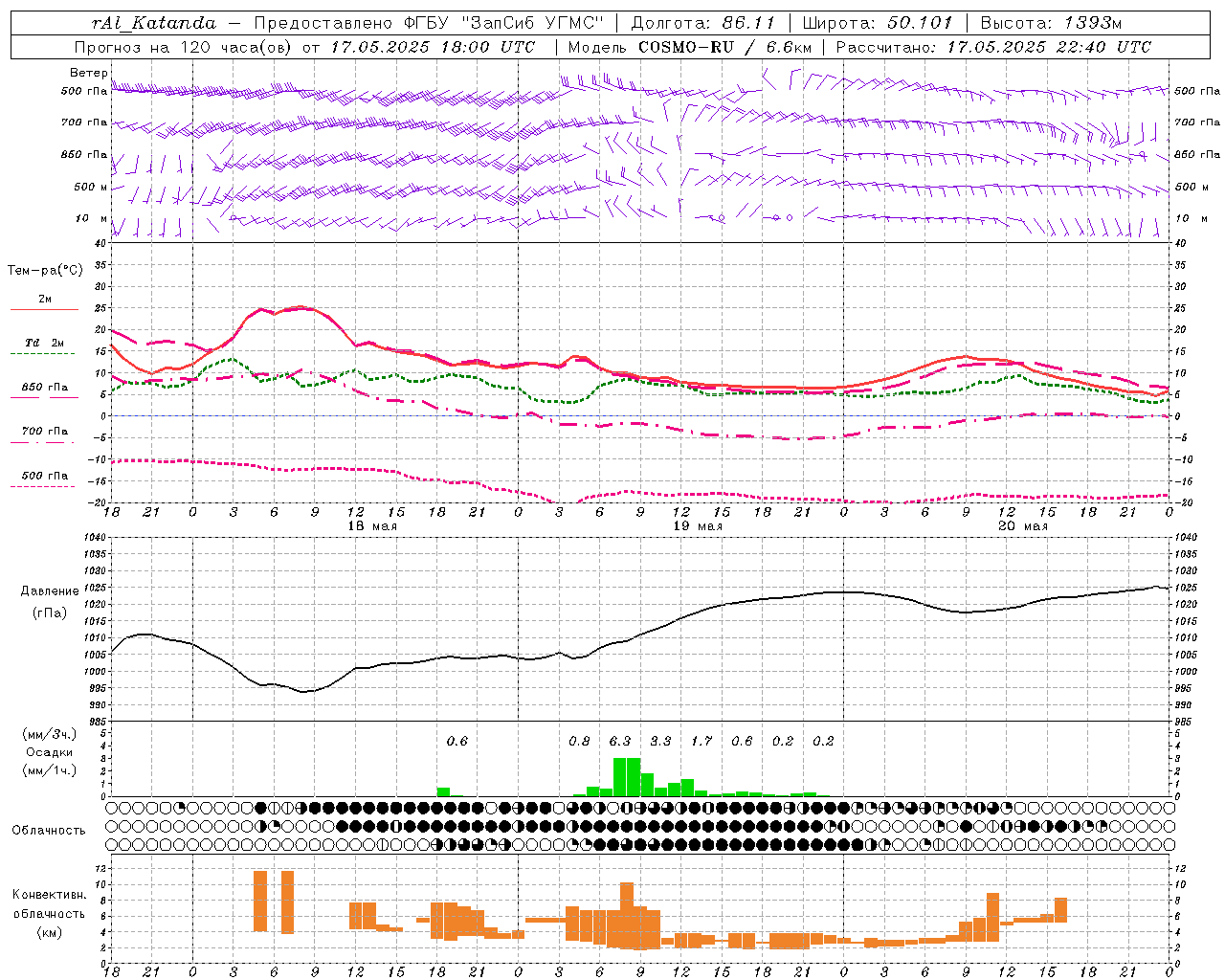Click the rAl_Katanda station title
The image size is (1225, 980).
(154, 23)
